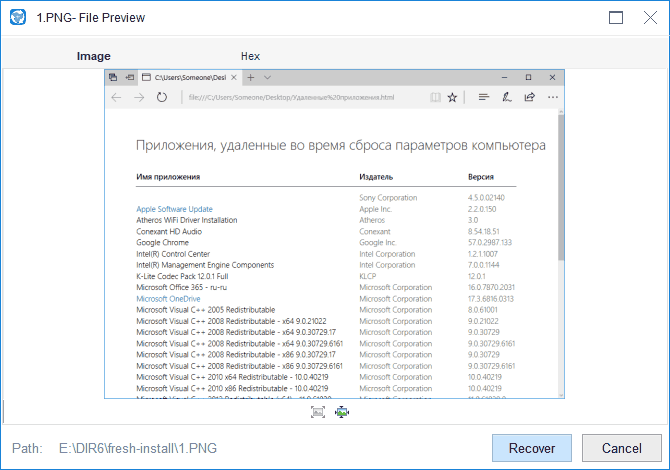Viewport: 670px width, 470px height.
Task: Click the Apple Software Update link in preview
Action: click(x=174, y=209)
